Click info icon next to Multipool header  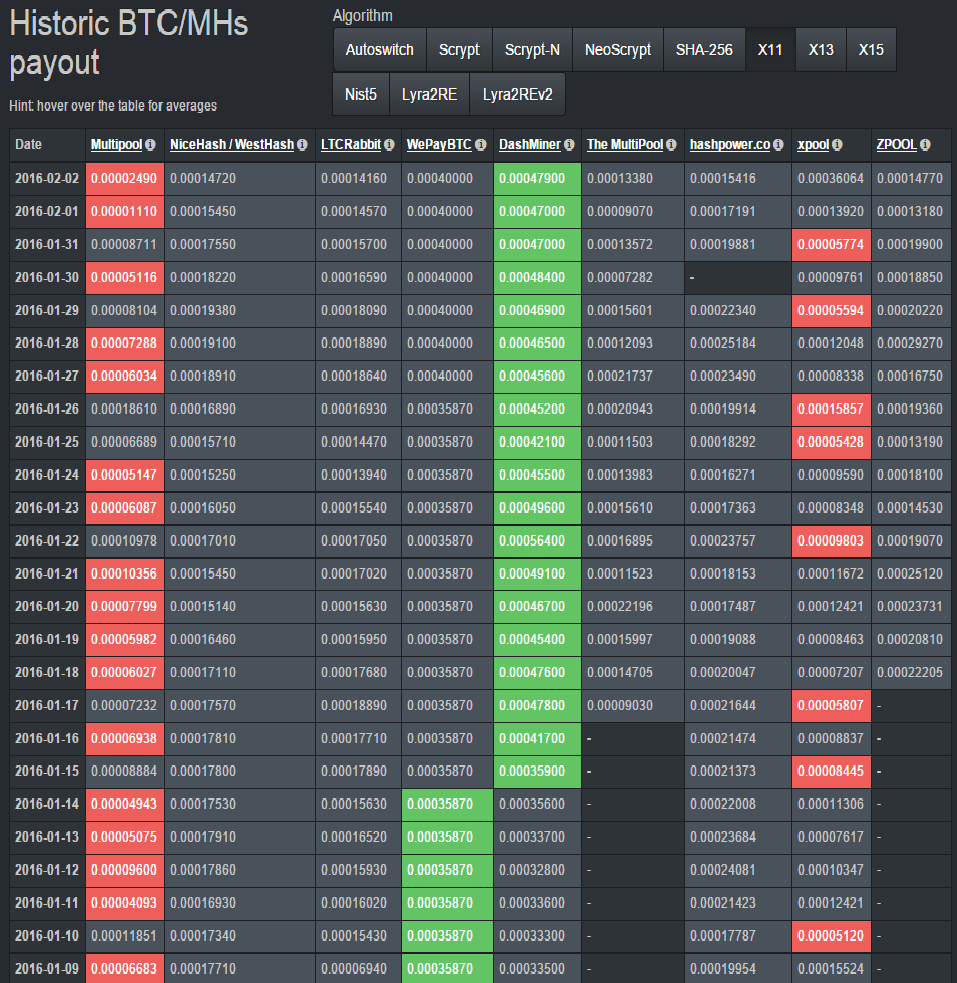(x=150, y=145)
